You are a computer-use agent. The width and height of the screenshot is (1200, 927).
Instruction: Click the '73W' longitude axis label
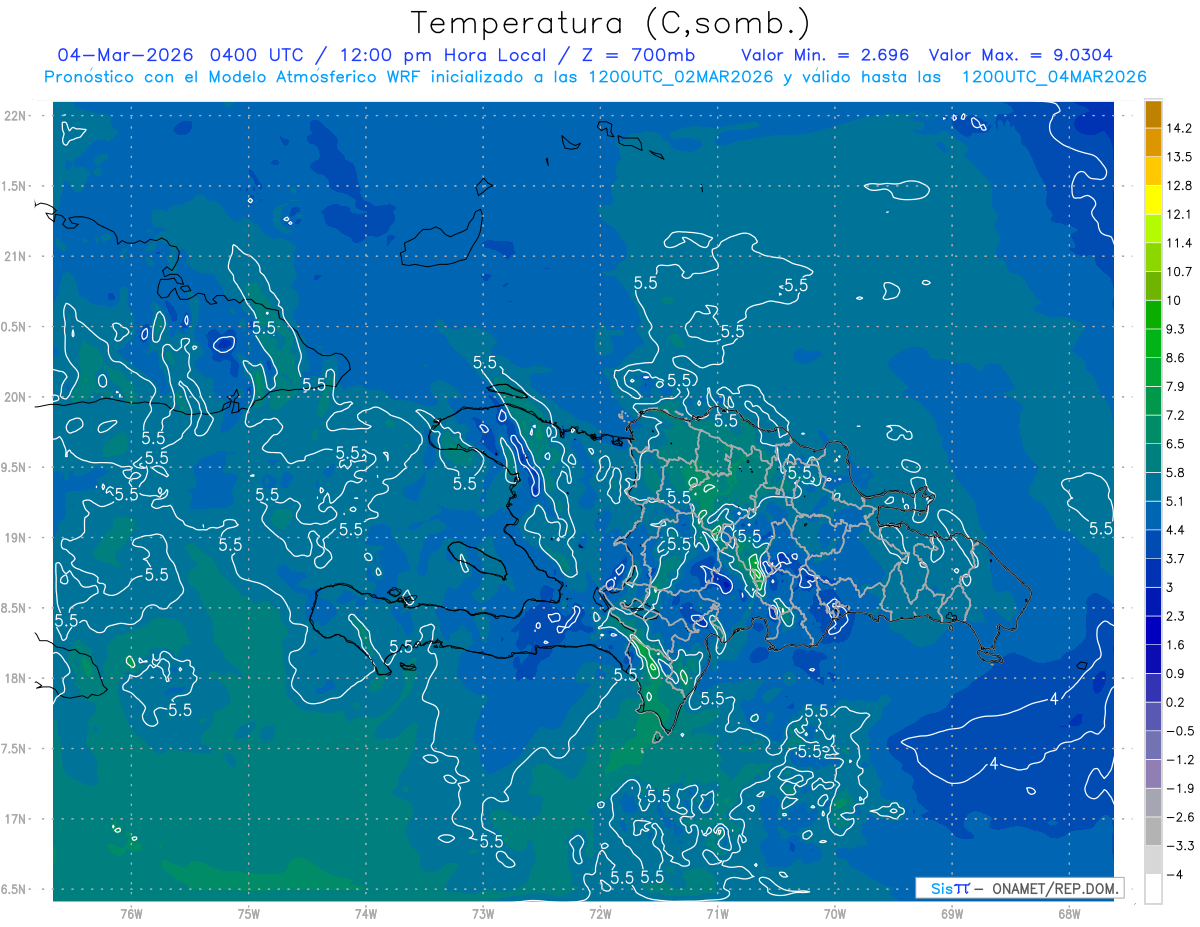click(x=483, y=914)
